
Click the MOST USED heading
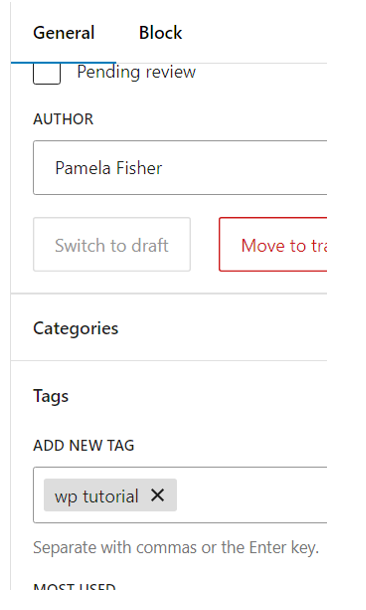click(x=74, y=586)
